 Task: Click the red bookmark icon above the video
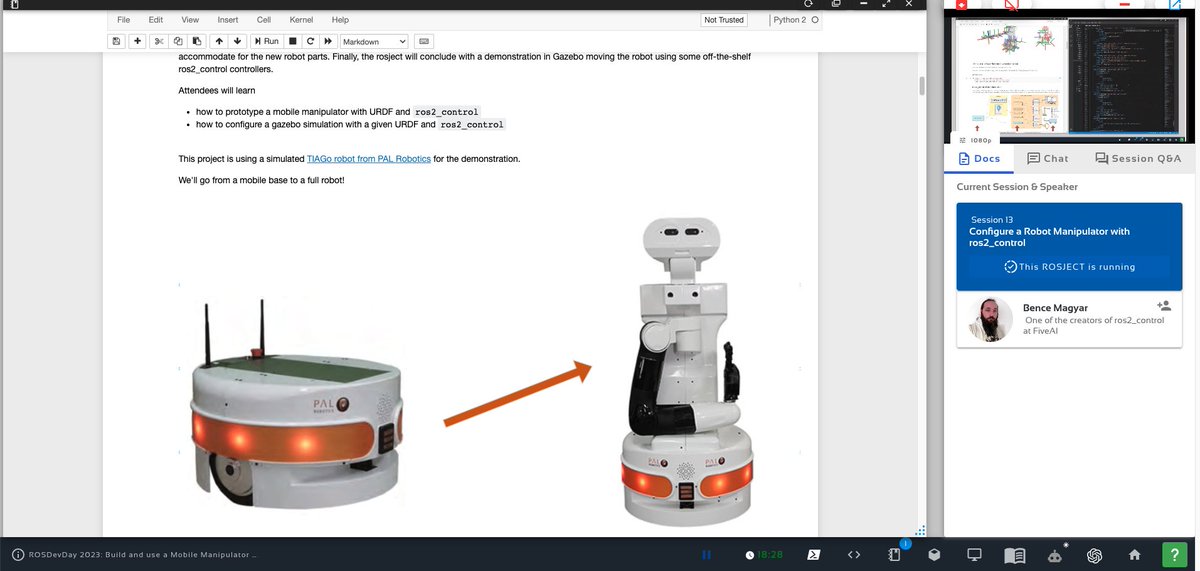point(961,3)
